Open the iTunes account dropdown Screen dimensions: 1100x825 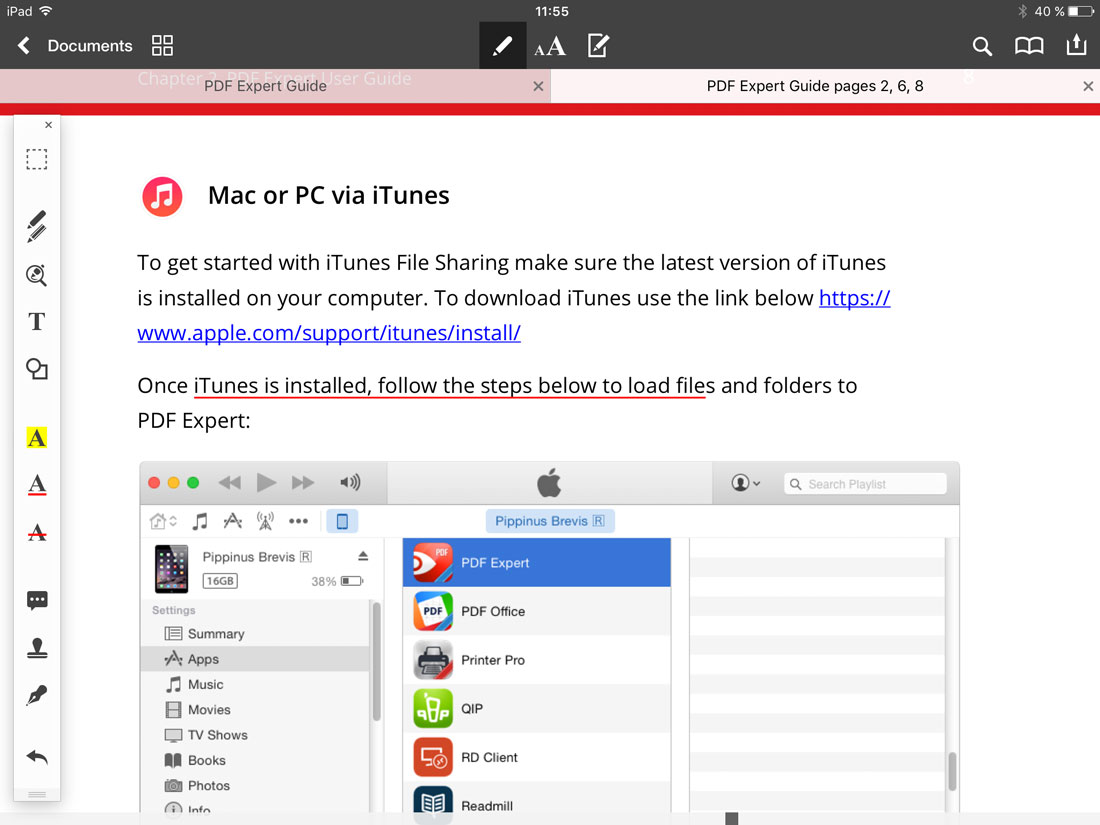click(745, 483)
